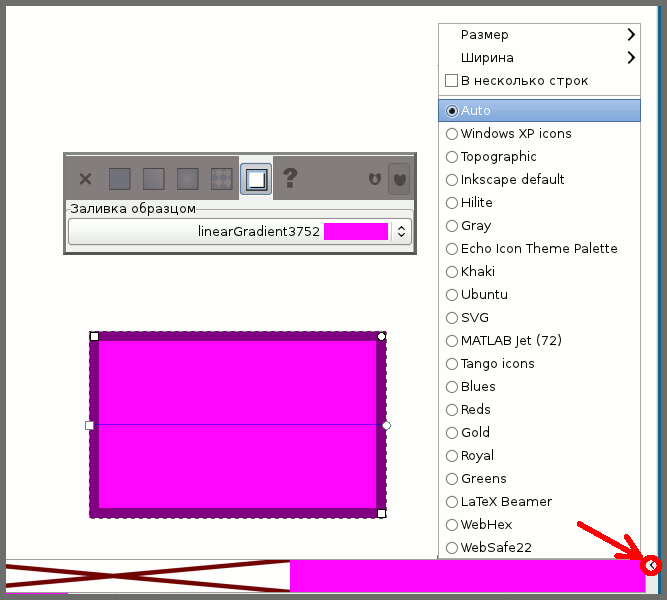The width and height of the screenshot is (667, 600).
Task: Select the Tango icons palette
Action: [497, 364]
